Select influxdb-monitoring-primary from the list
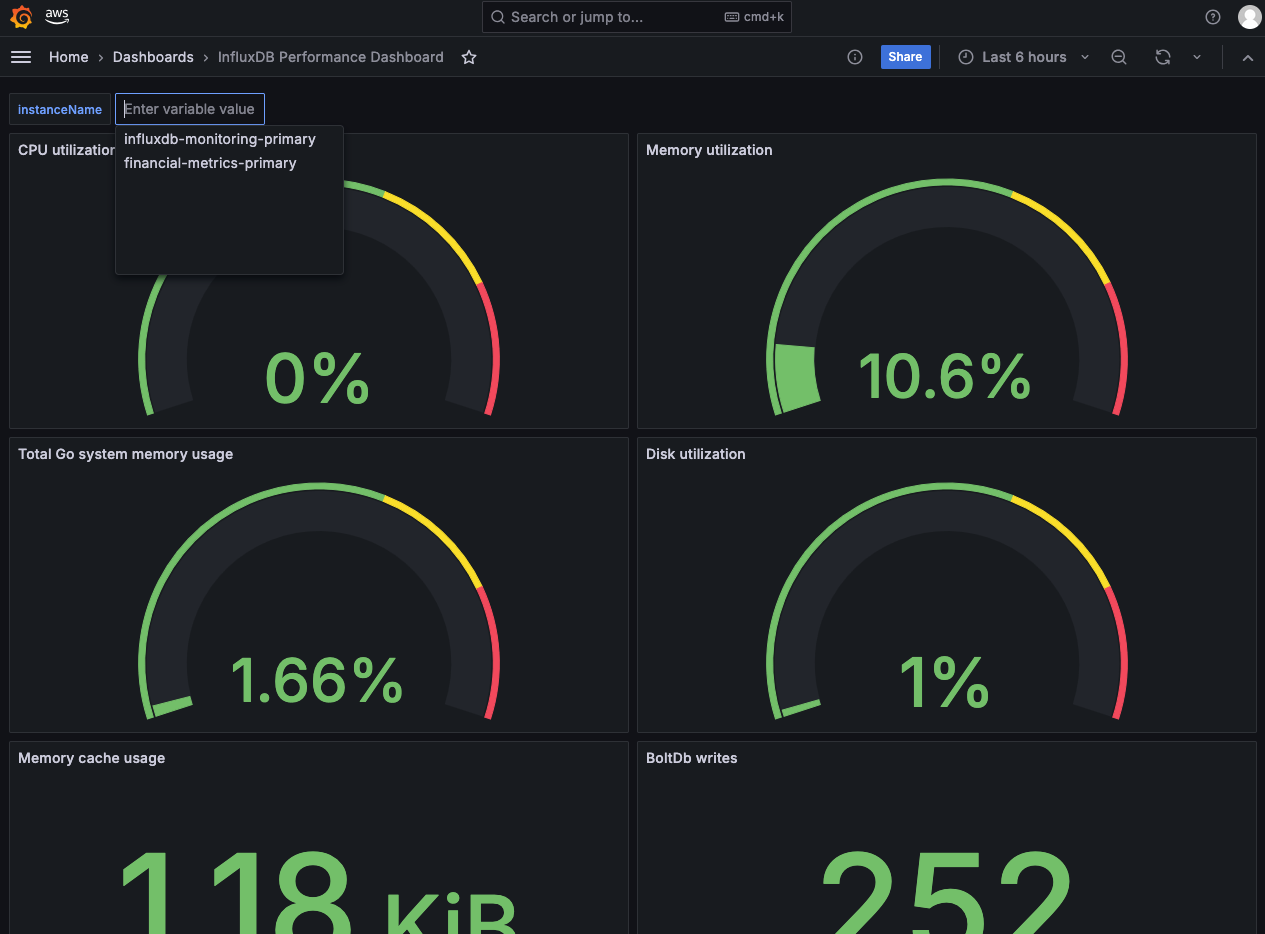This screenshot has height=934, width=1265. pyautogui.click(x=220, y=139)
